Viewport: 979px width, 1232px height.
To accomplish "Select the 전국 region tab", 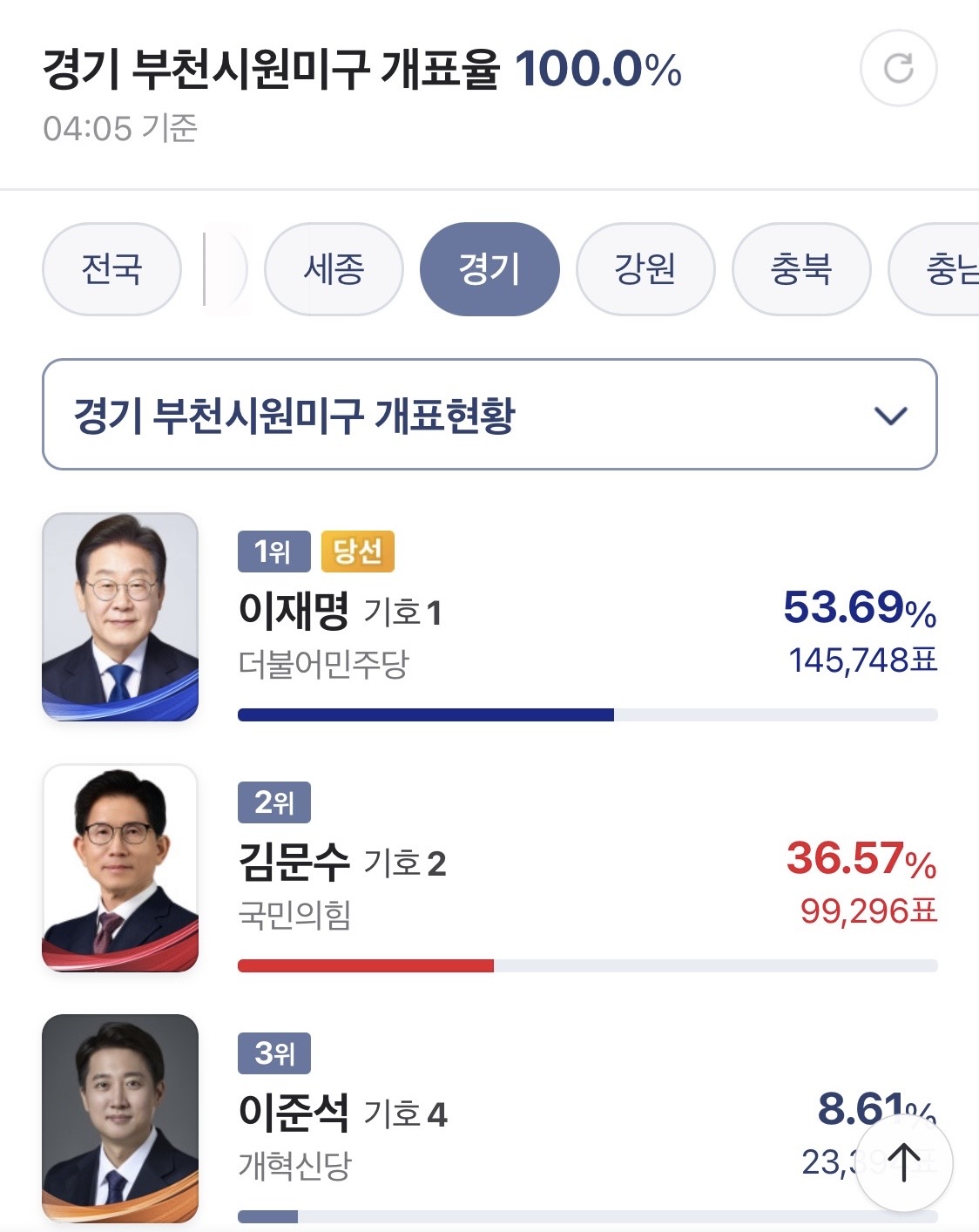I will tap(111, 268).
